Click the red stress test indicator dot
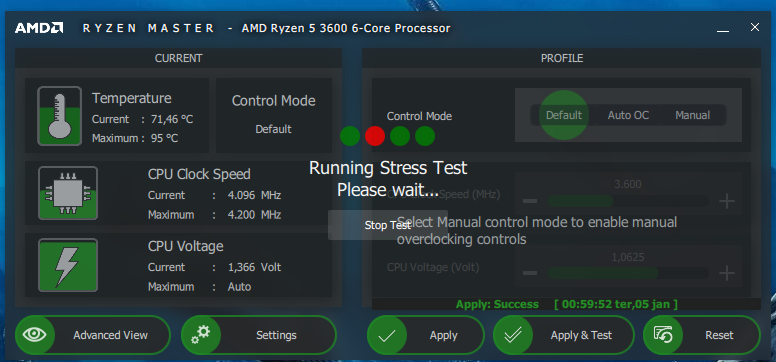 375,136
